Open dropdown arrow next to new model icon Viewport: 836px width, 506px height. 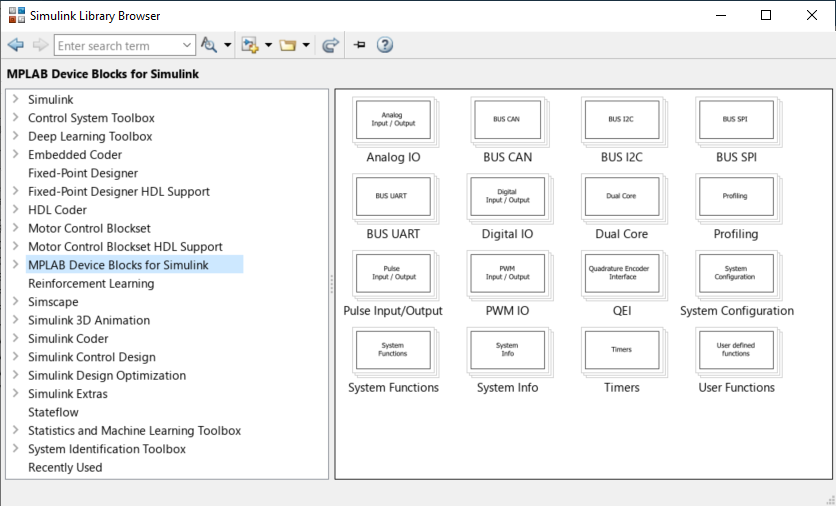point(267,45)
